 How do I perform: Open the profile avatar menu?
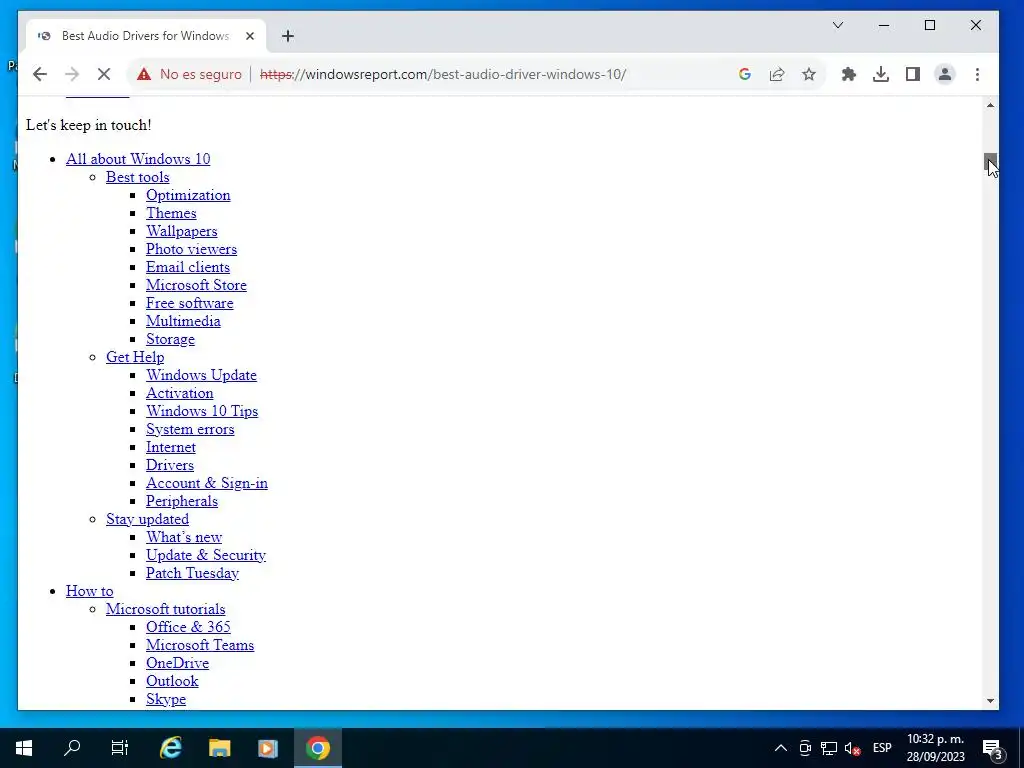click(x=944, y=74)
